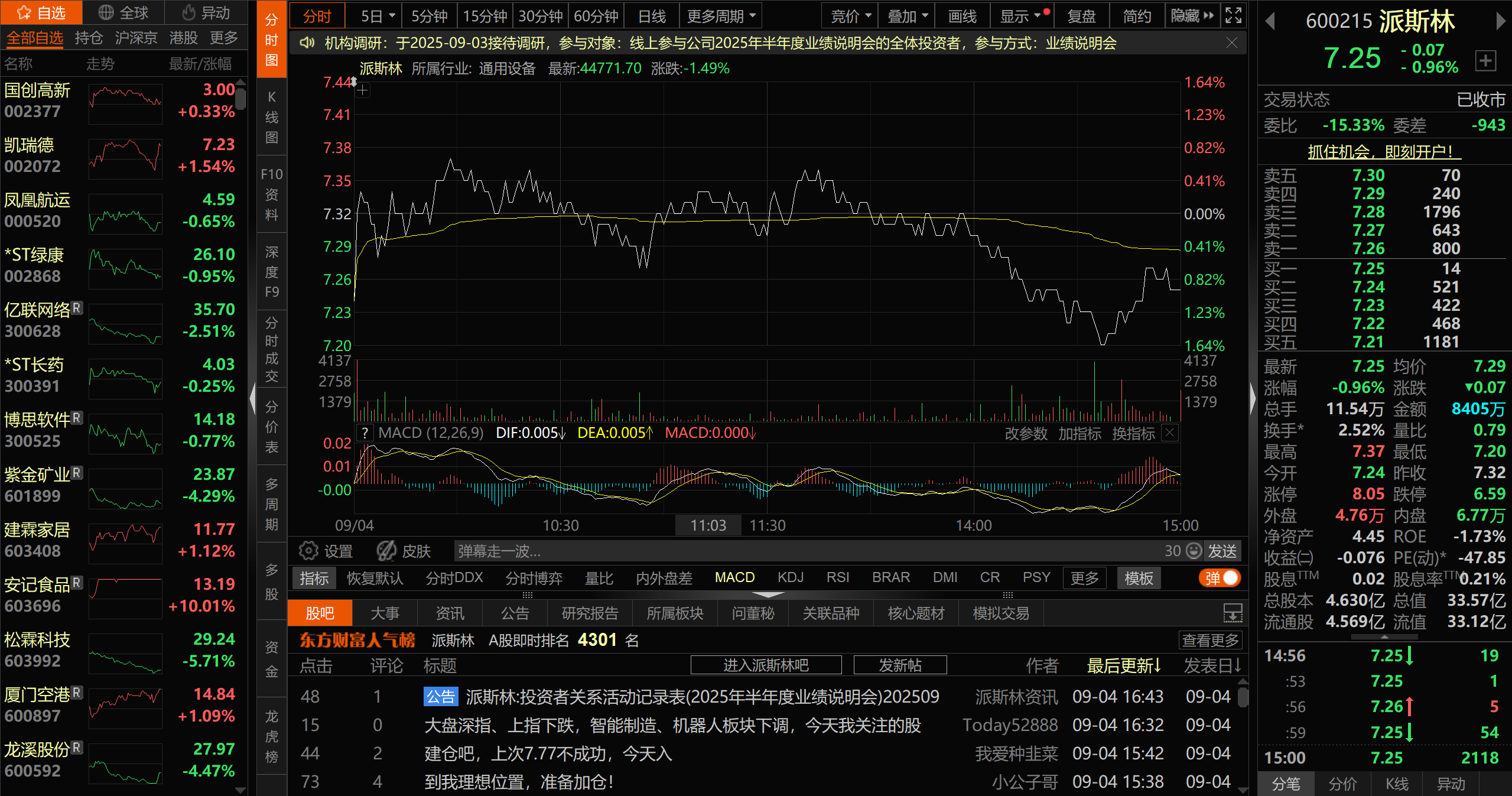Open K线图 sidebar item

pos(271,117)
